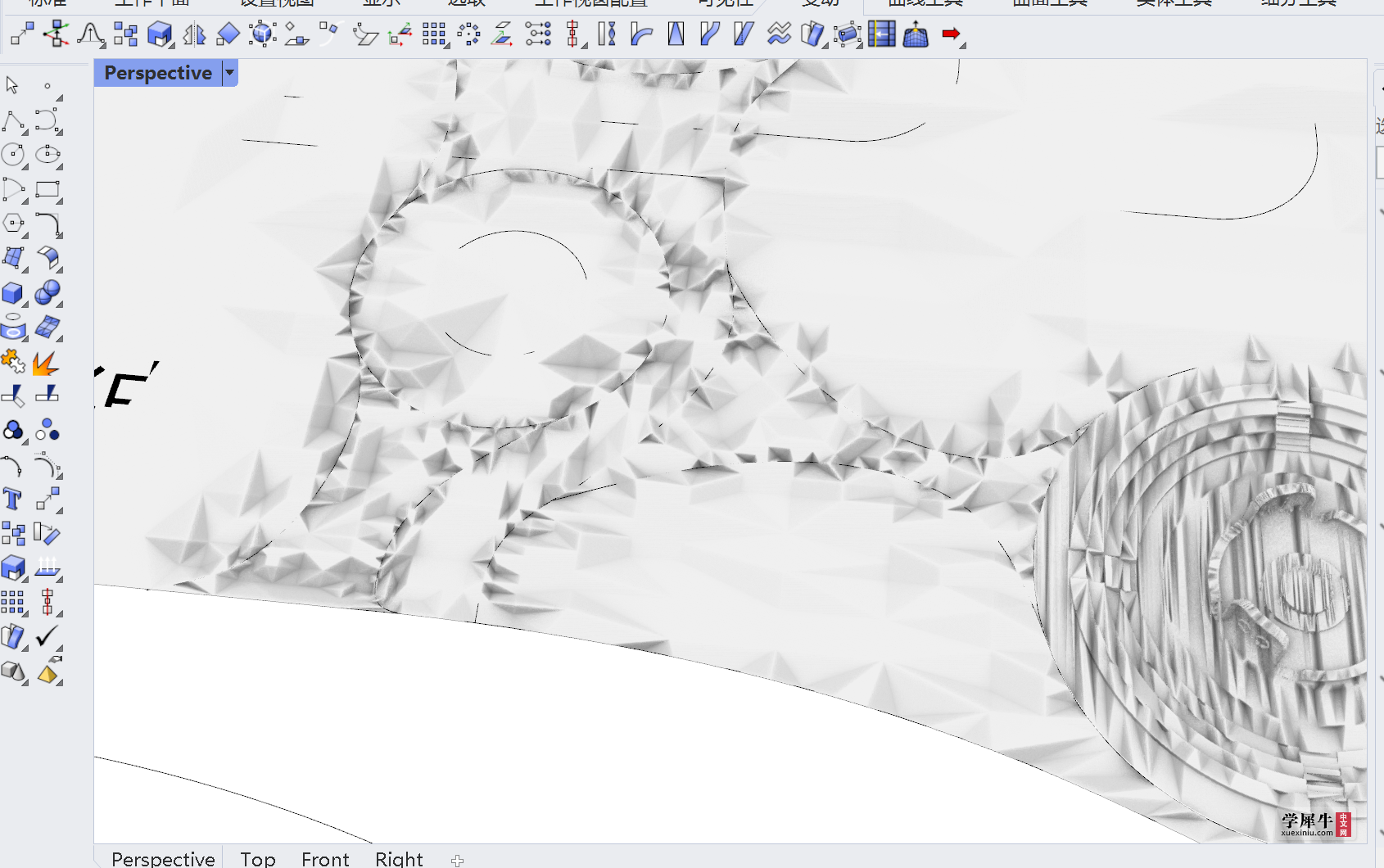Screen dimensions: 1384x868
Task: Click the Join puzzle-piece icon
Action: 13,361
